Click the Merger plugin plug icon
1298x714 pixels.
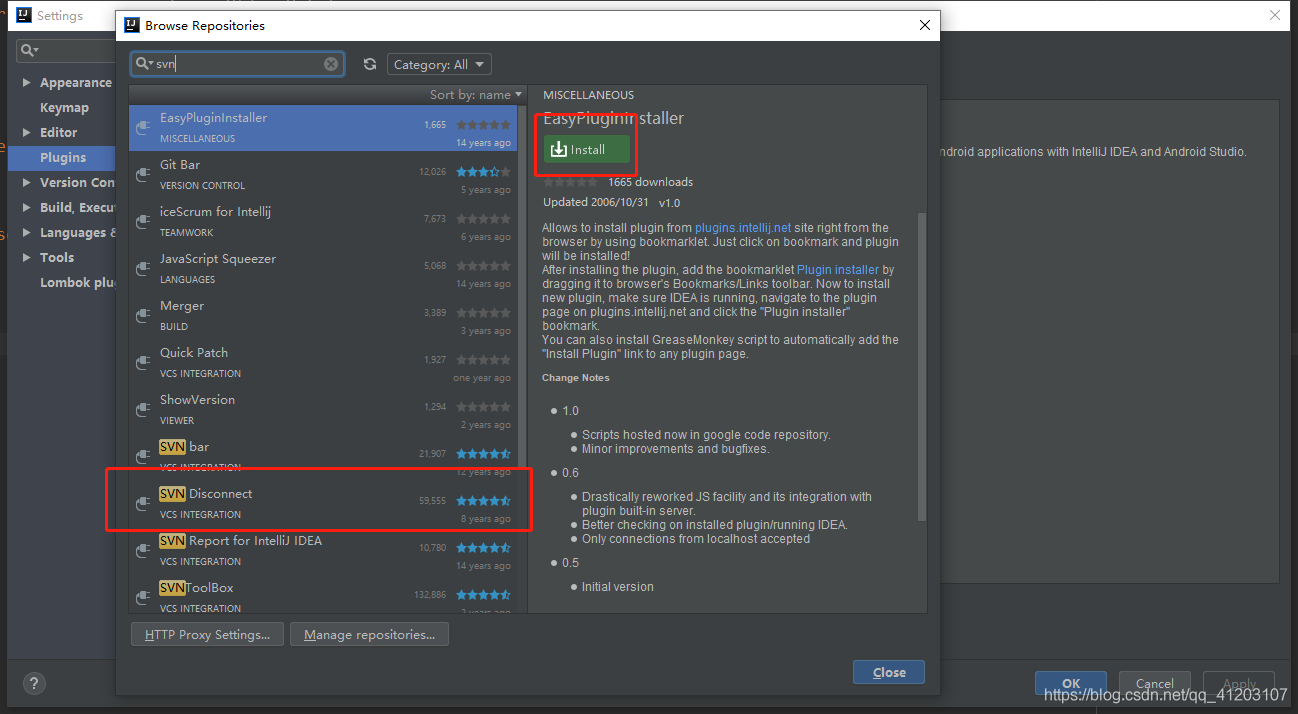click(143, 316)
